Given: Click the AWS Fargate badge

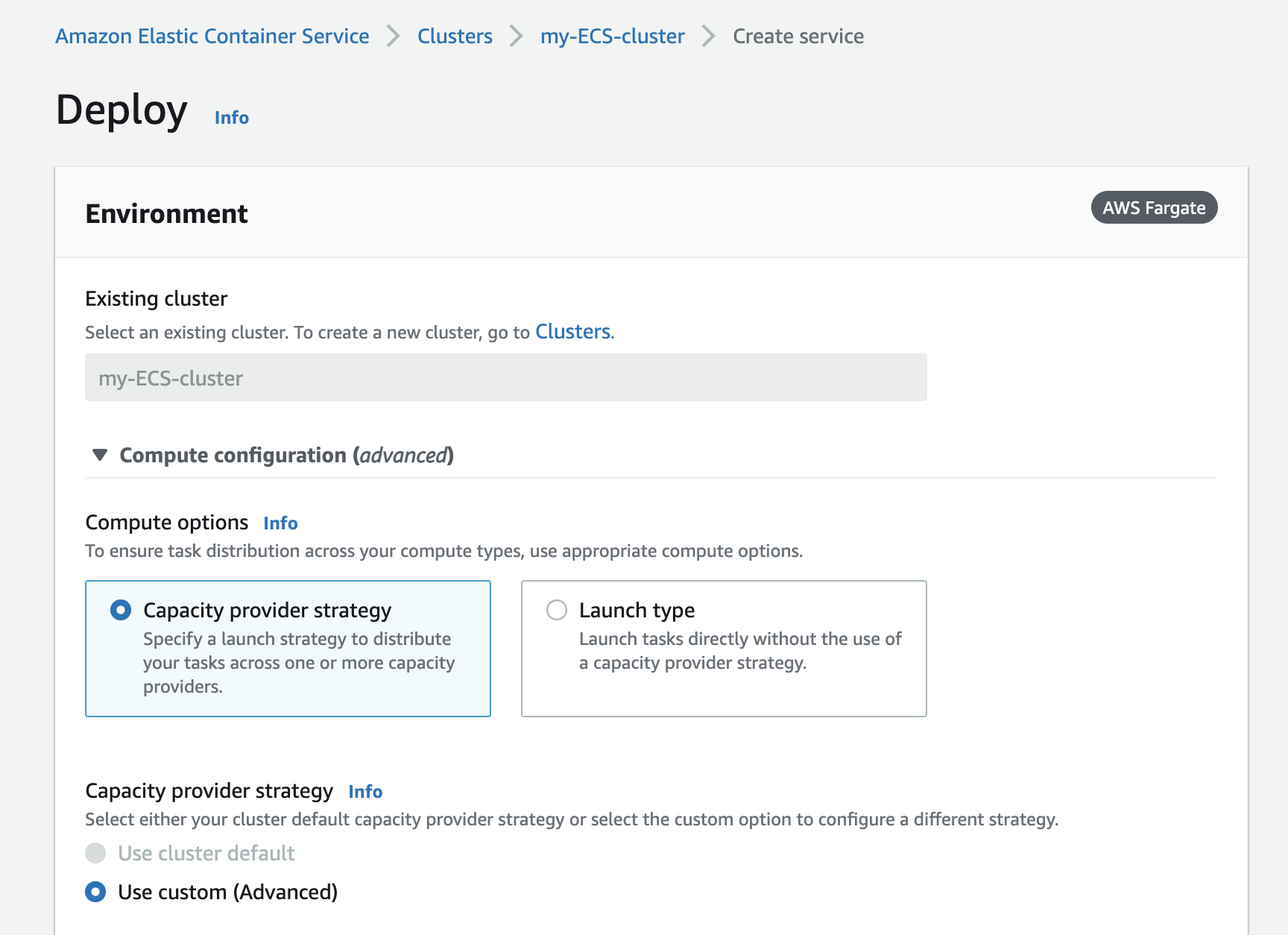Looking at the screenshot, I should [1154, 208].
